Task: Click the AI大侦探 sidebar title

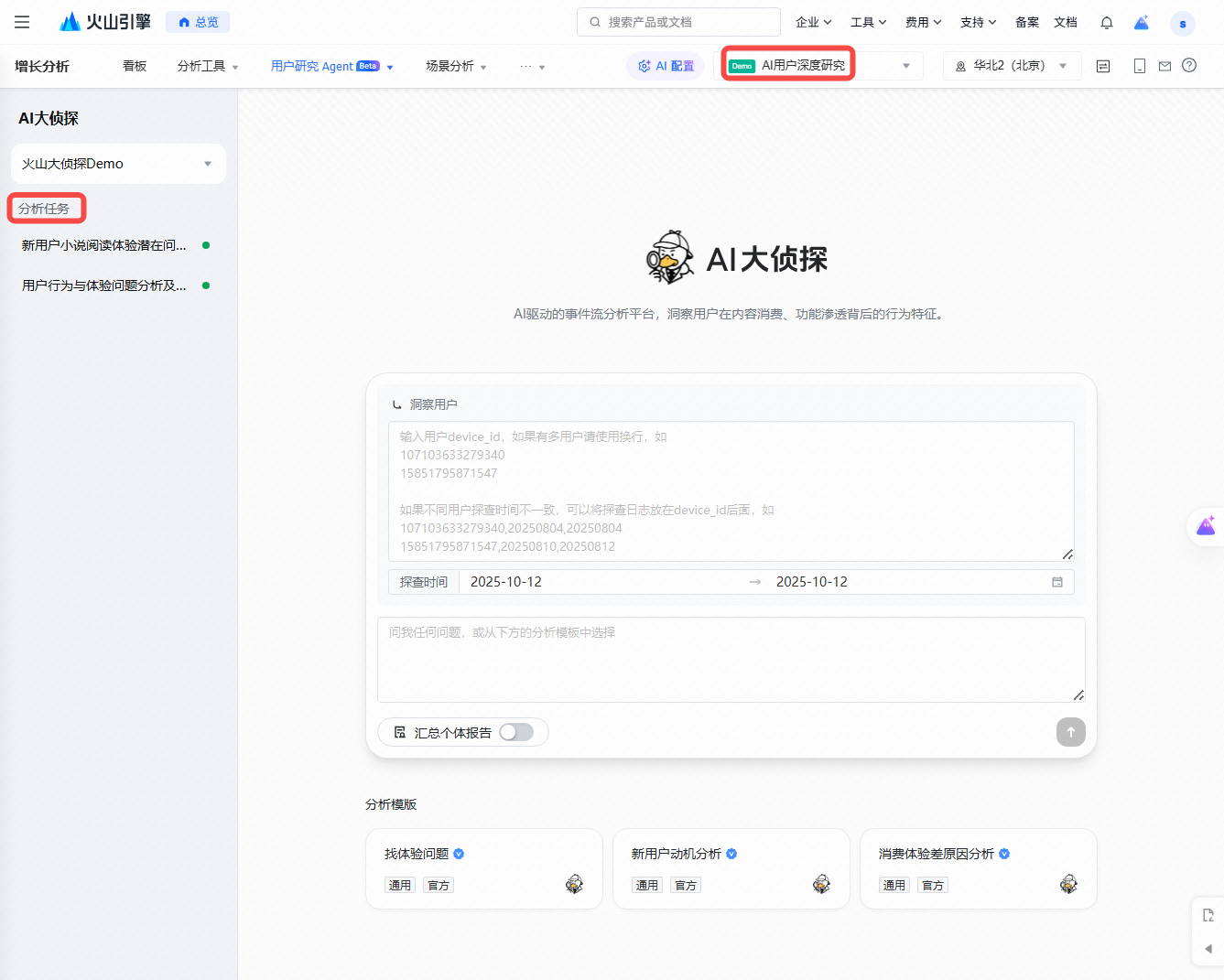Action: point(49,118)
